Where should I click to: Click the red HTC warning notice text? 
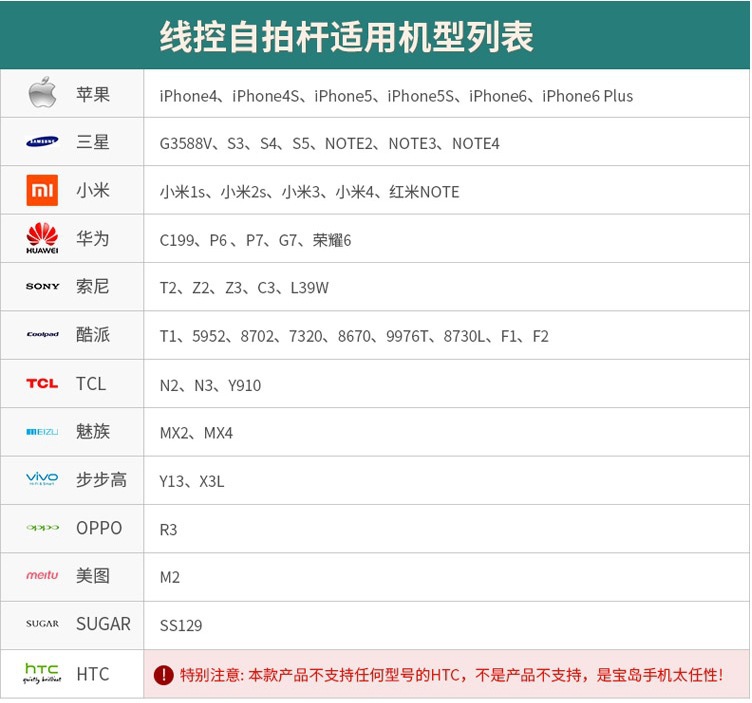451,675
